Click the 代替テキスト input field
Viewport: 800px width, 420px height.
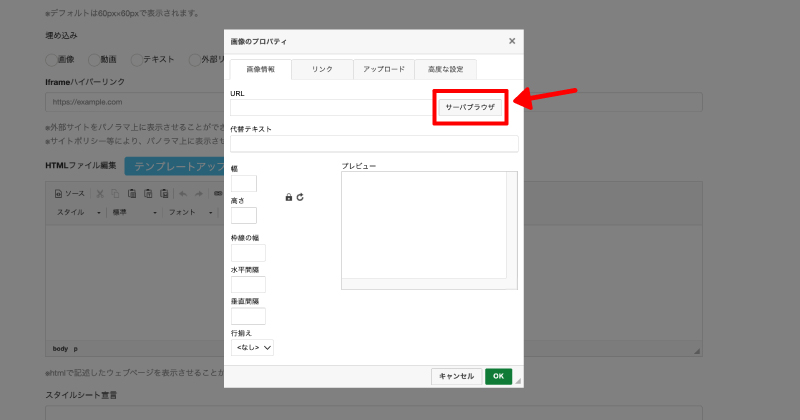pos(374,143)
